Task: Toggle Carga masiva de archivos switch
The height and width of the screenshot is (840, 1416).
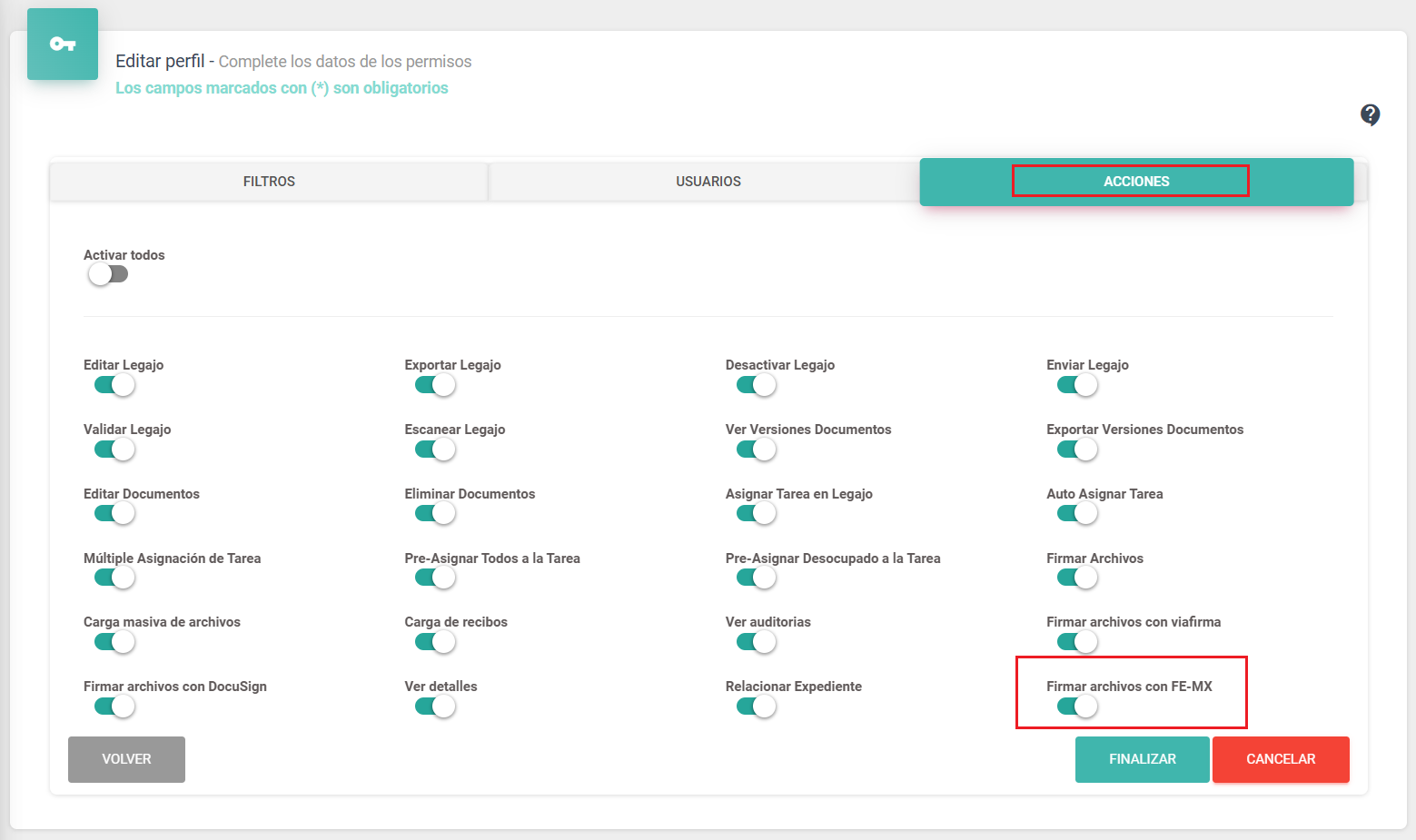Action: 114,642
